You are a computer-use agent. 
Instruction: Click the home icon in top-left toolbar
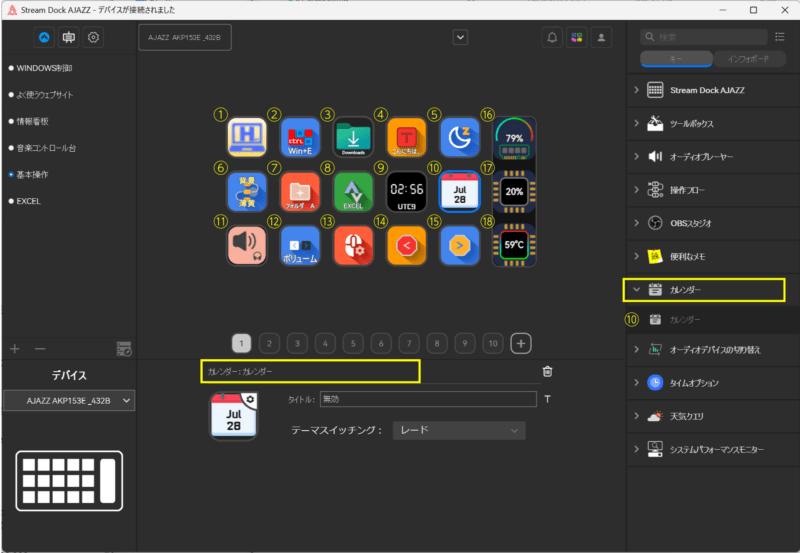(44, 37)
